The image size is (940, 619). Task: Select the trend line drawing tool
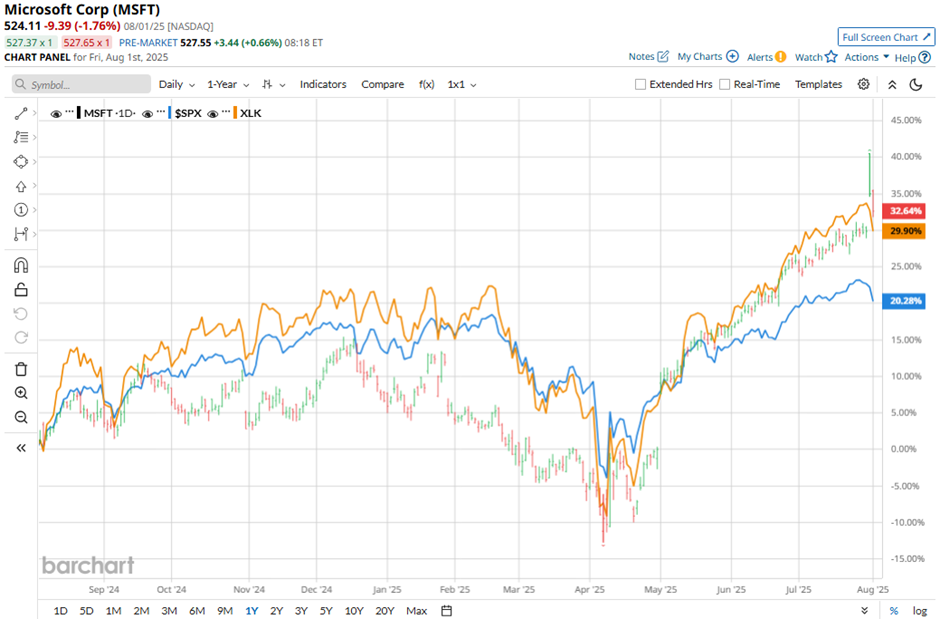[21, 113]
